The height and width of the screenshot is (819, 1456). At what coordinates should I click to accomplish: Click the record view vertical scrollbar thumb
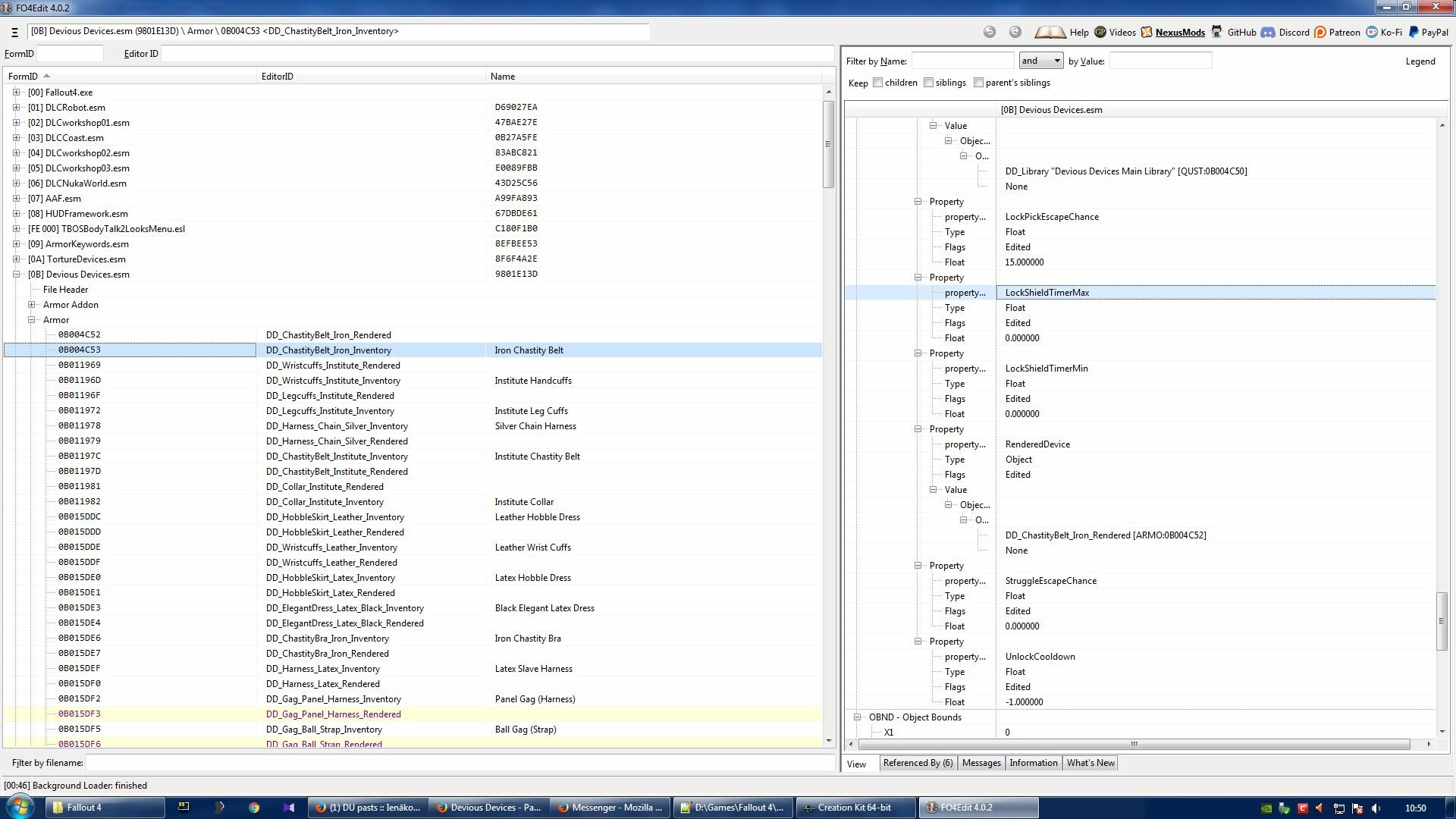(1442, 621)
